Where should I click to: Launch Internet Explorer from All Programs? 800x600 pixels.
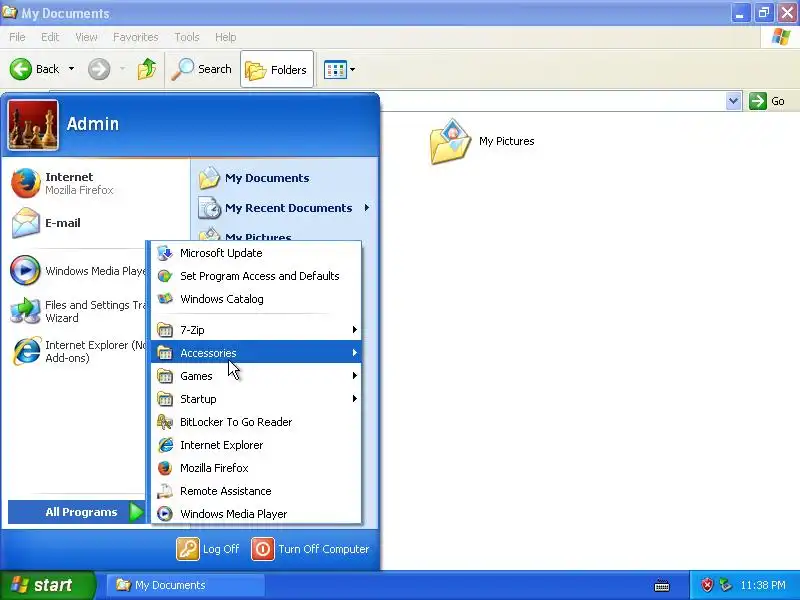(x=256, y=445)
